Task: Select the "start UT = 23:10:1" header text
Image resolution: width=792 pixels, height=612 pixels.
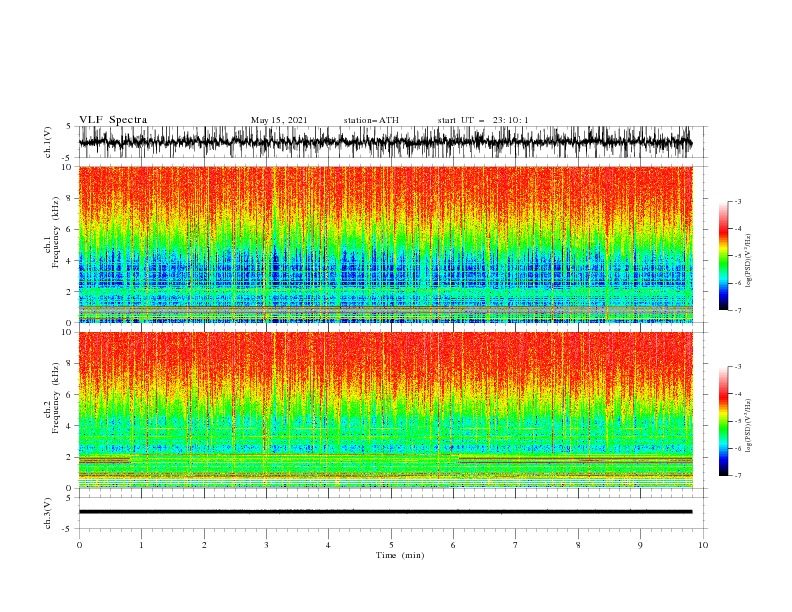Action: click(483, 120)
